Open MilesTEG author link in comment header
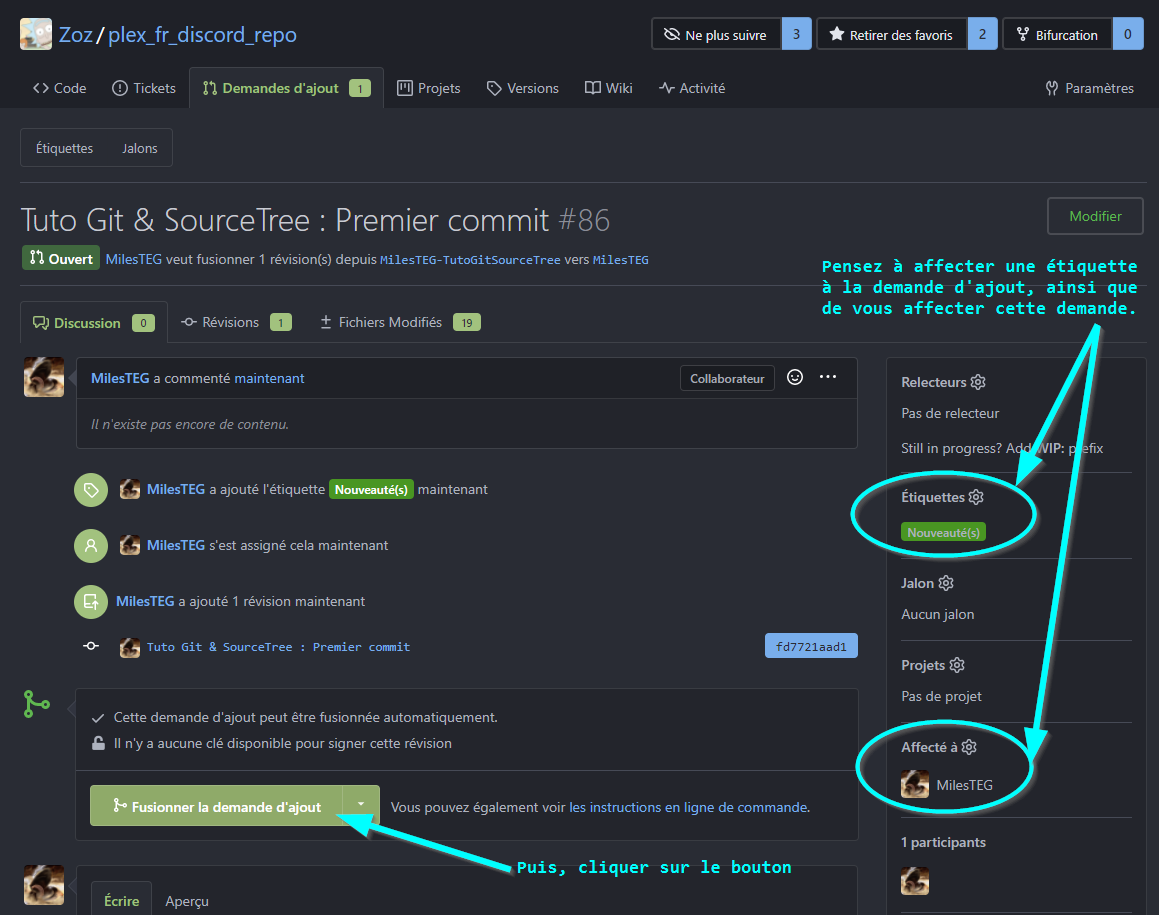Screen dimensions: 1159x915 click(120, 378)
